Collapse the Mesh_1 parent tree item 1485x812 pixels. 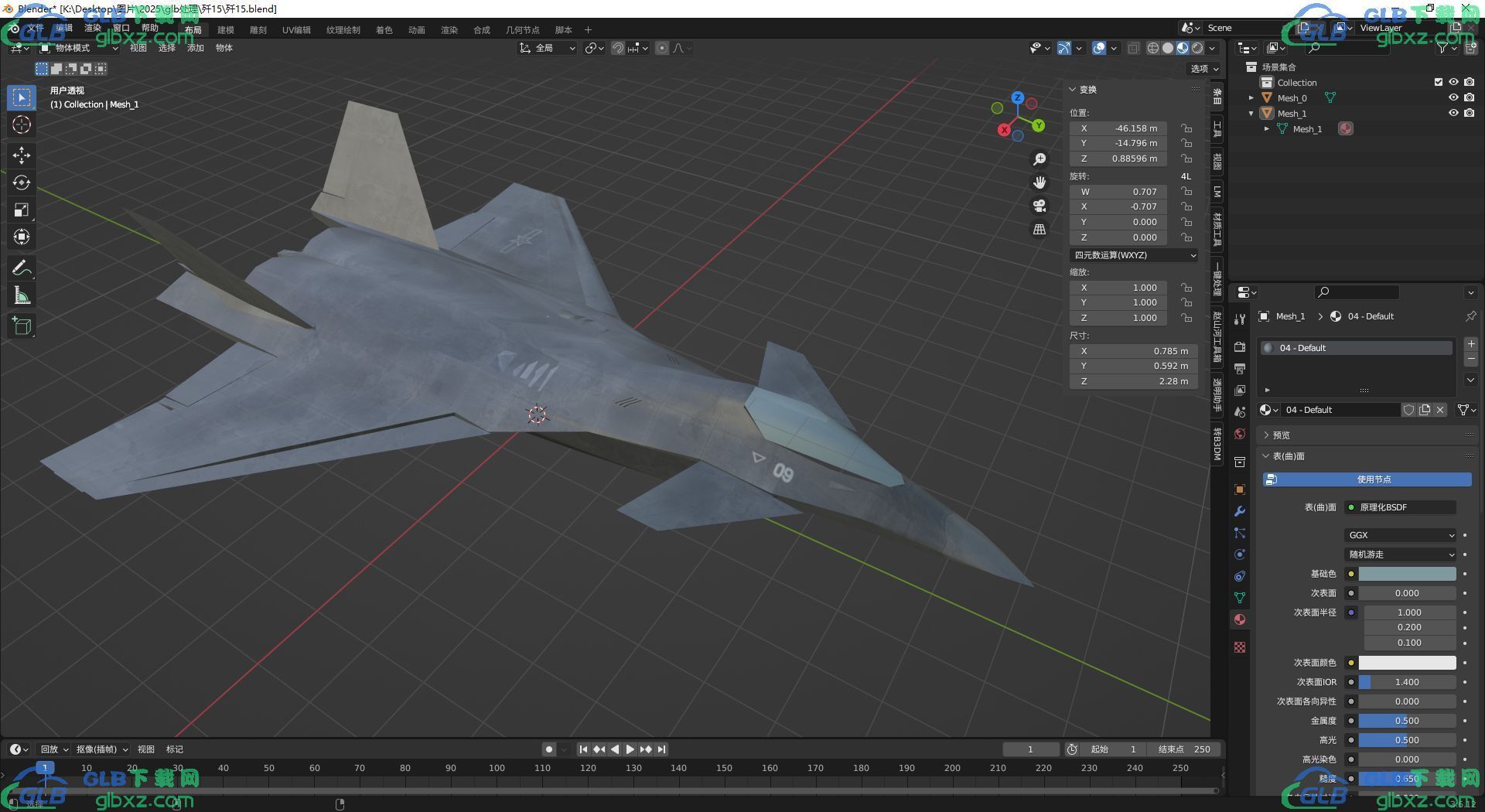tap(1251, 114)
